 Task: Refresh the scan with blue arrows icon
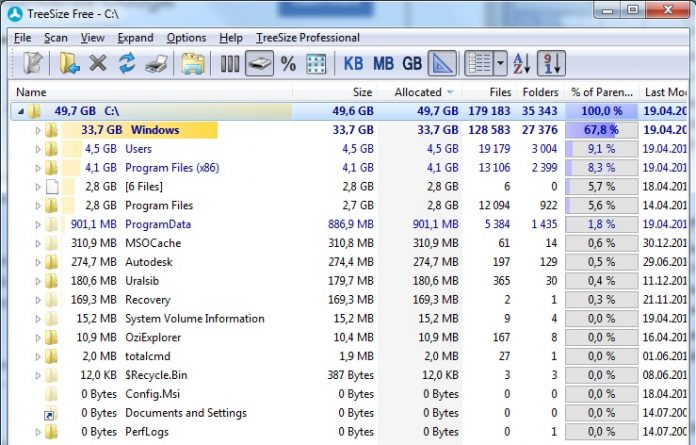click(126, 64)
